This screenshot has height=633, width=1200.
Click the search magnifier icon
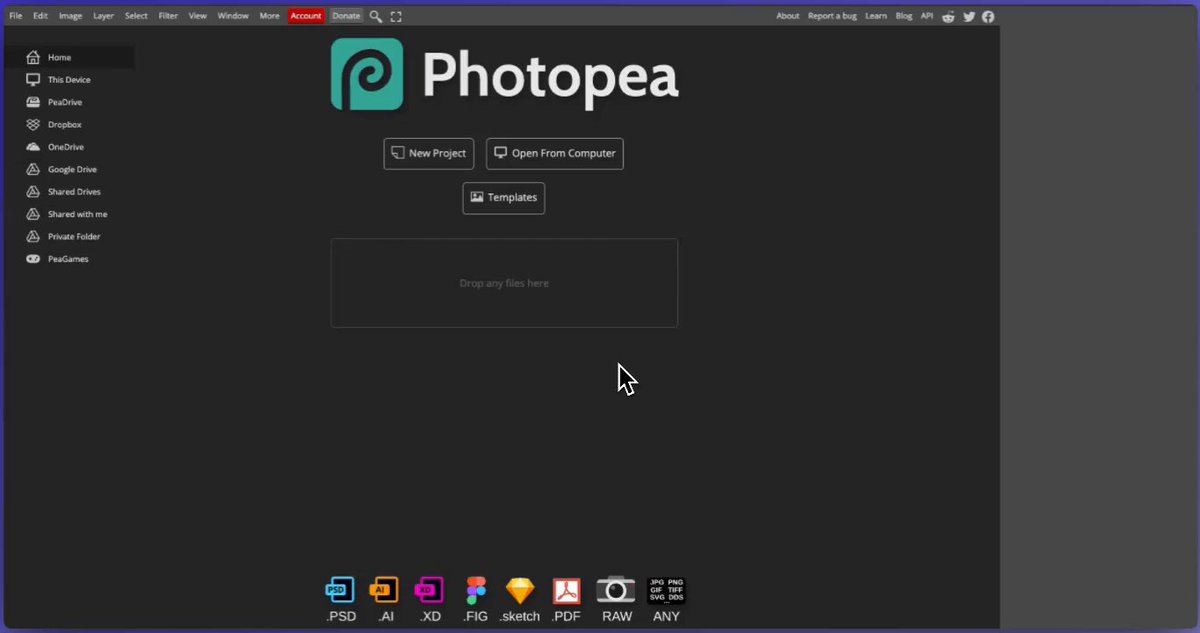(376, 16)
